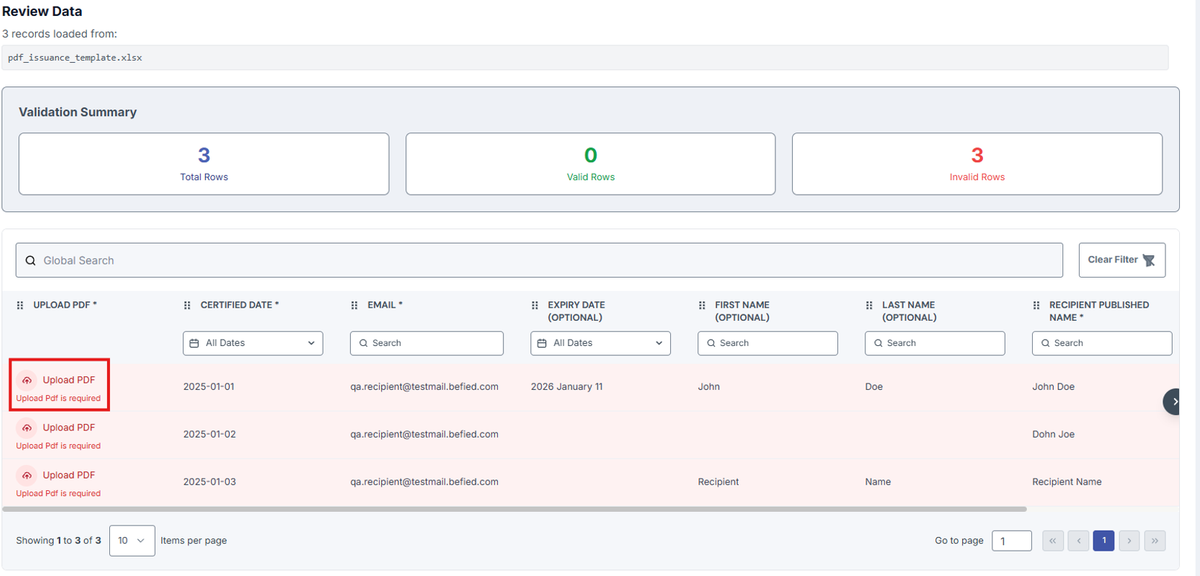This screenshot has width=1200, height=576.
Task: Click the Clear Filter button
Action: pos(1122,260)
